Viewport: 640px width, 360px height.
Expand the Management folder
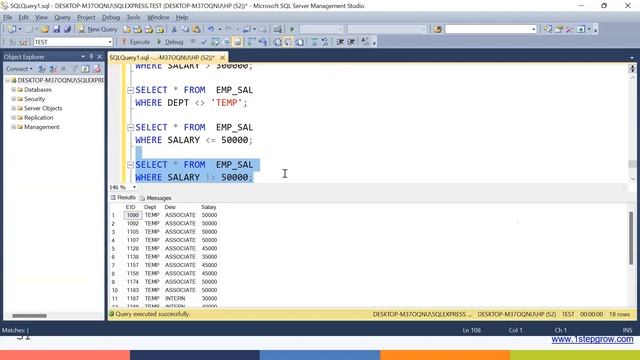[x=13, y=127]
